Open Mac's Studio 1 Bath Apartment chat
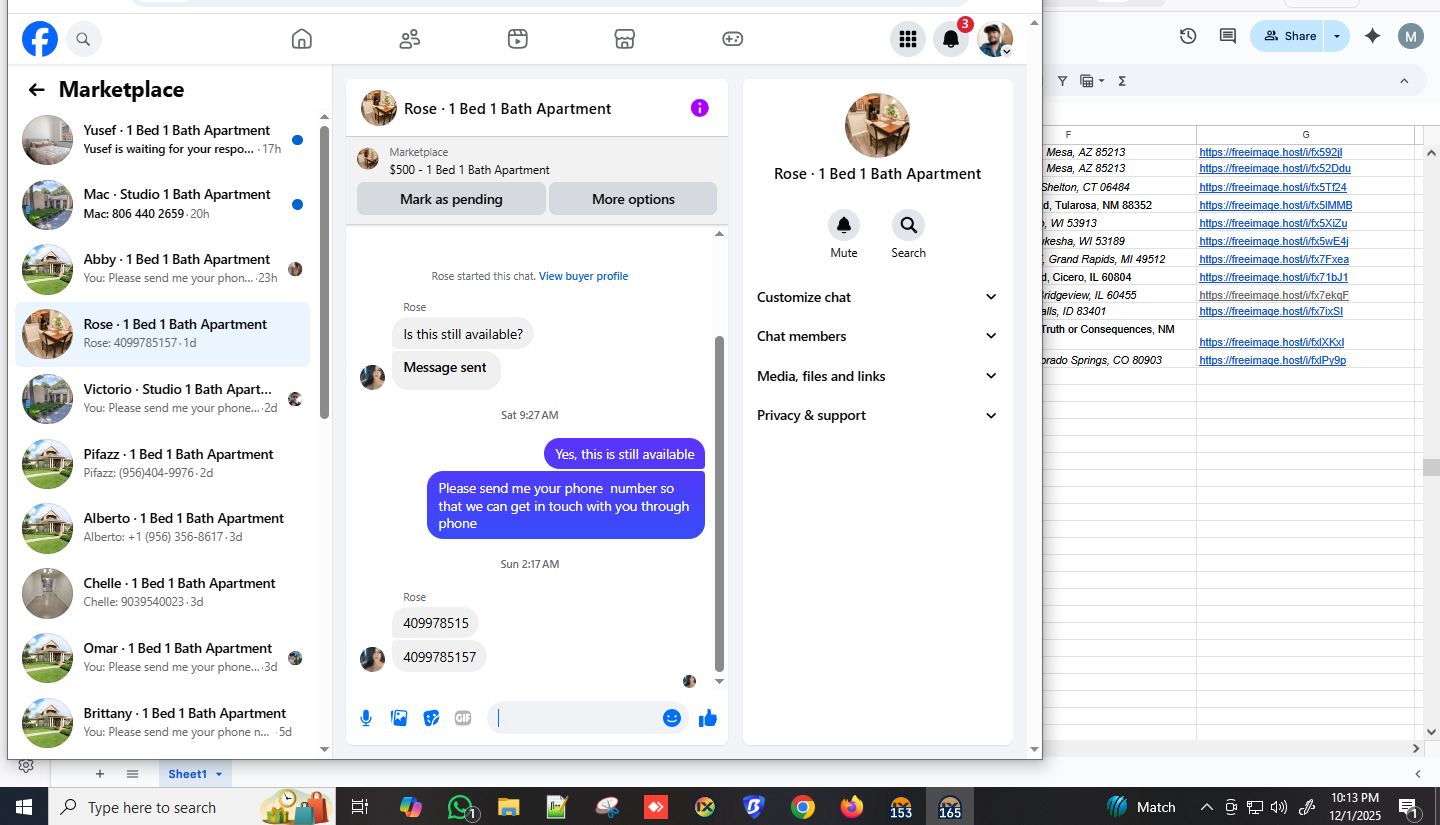 pyautogui.click(x=162, y=204)
